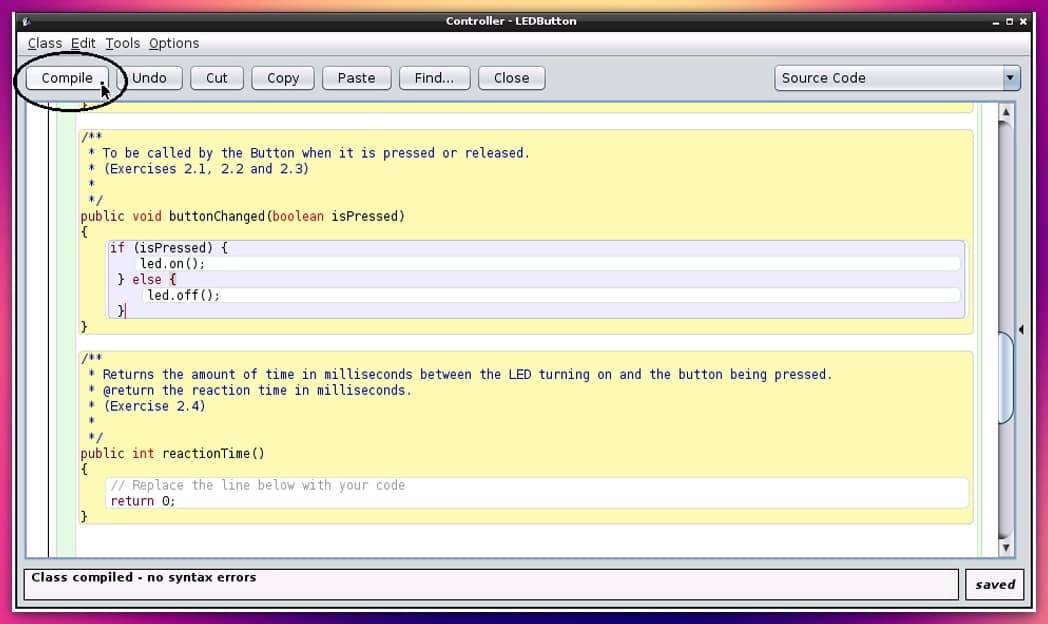Open the Tools menu
The image size is (1048, 624).
point(123,43)
